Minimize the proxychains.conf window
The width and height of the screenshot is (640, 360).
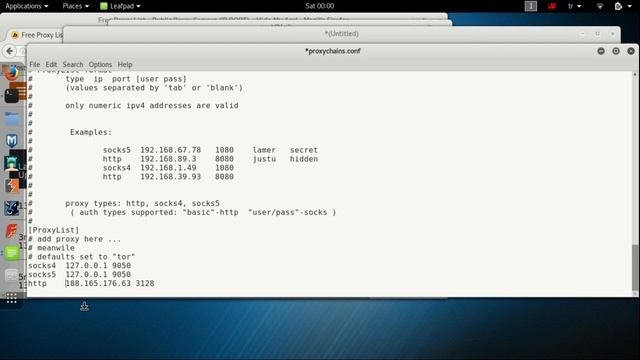601,51
